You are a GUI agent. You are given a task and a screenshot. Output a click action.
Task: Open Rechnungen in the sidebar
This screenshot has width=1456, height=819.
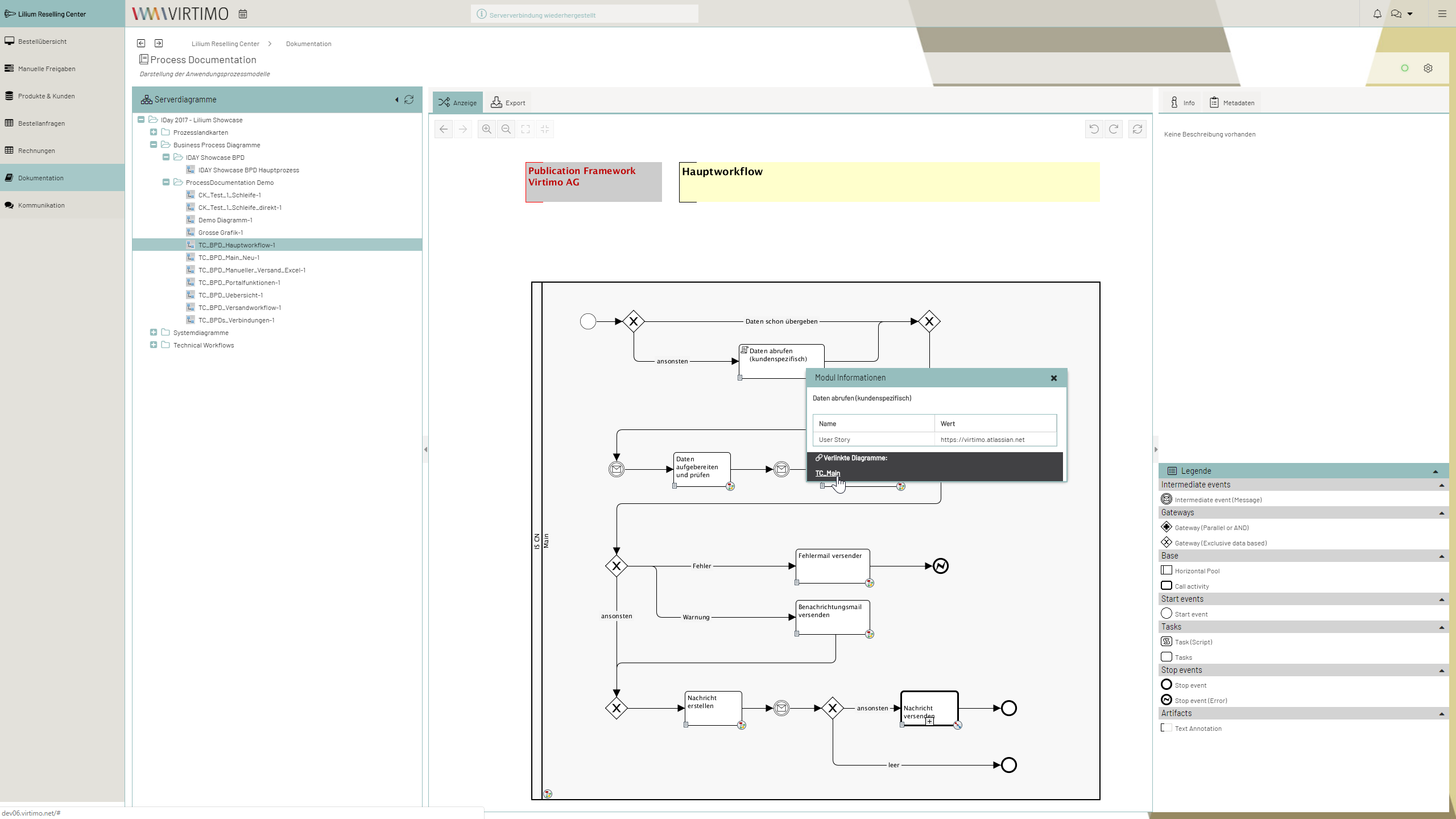coord(62,151)
